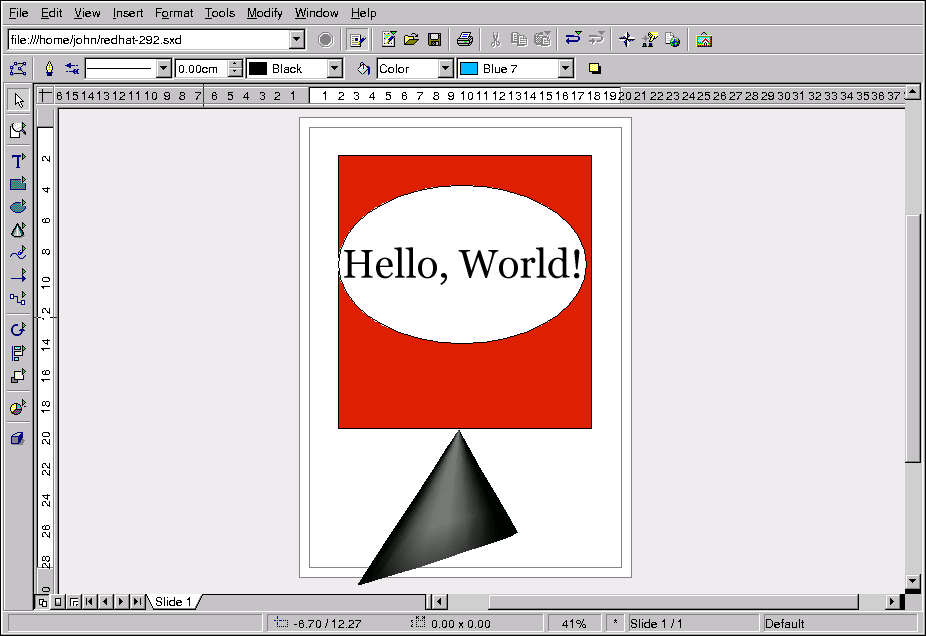
Task: Pick the Ellipse drawing tool
Action: (x=17, y=207)
